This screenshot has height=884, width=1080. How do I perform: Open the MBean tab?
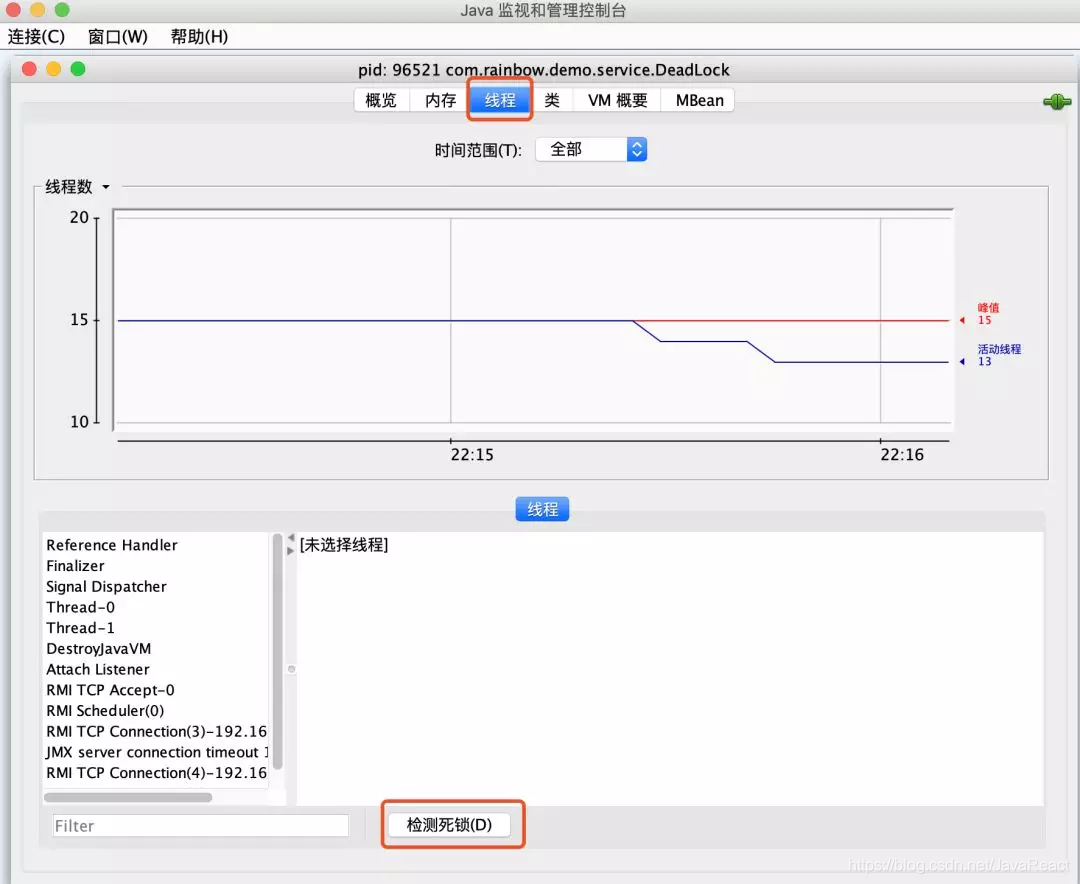(x=698, y=101)
